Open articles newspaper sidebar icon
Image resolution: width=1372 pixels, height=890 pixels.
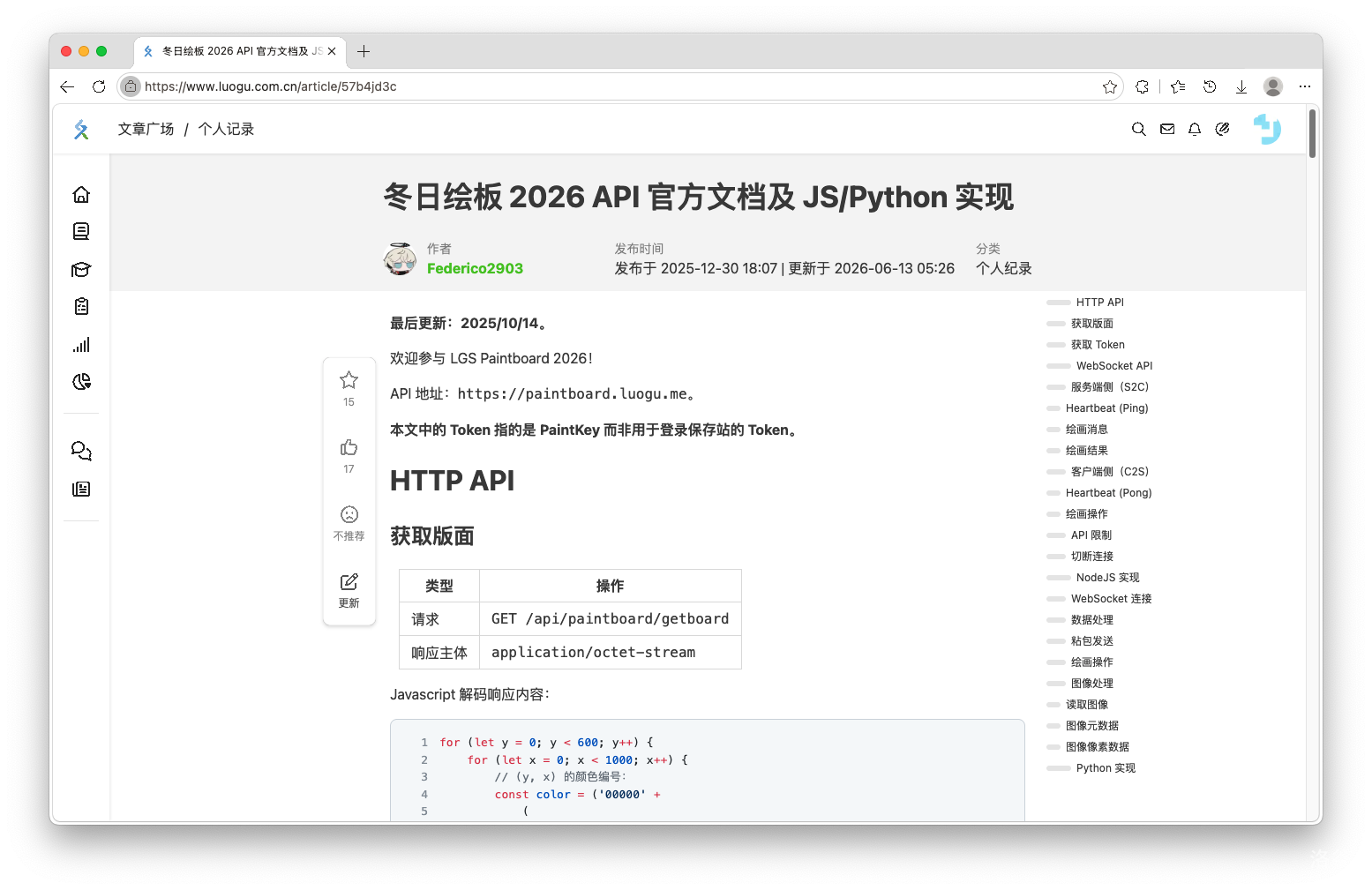tap(81, 489)
